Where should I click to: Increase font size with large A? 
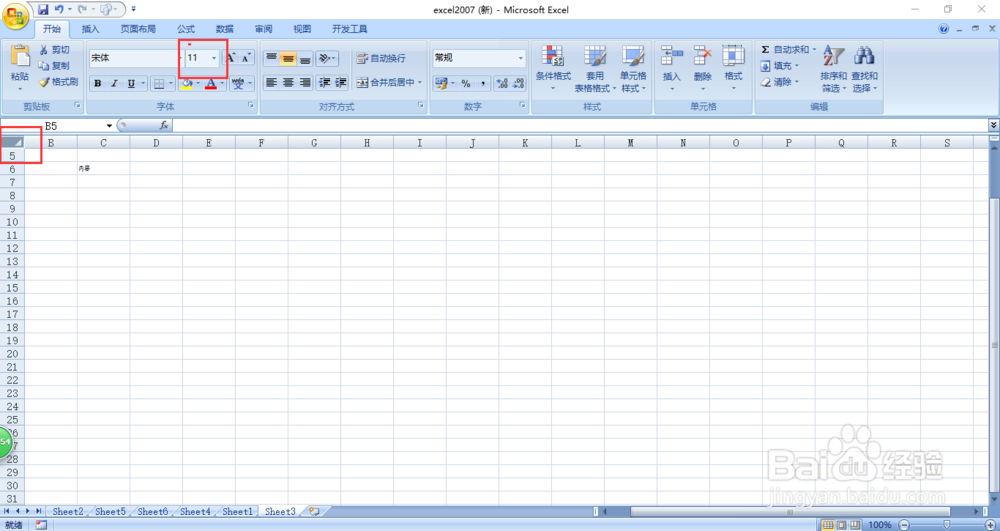tap(232, 58)
